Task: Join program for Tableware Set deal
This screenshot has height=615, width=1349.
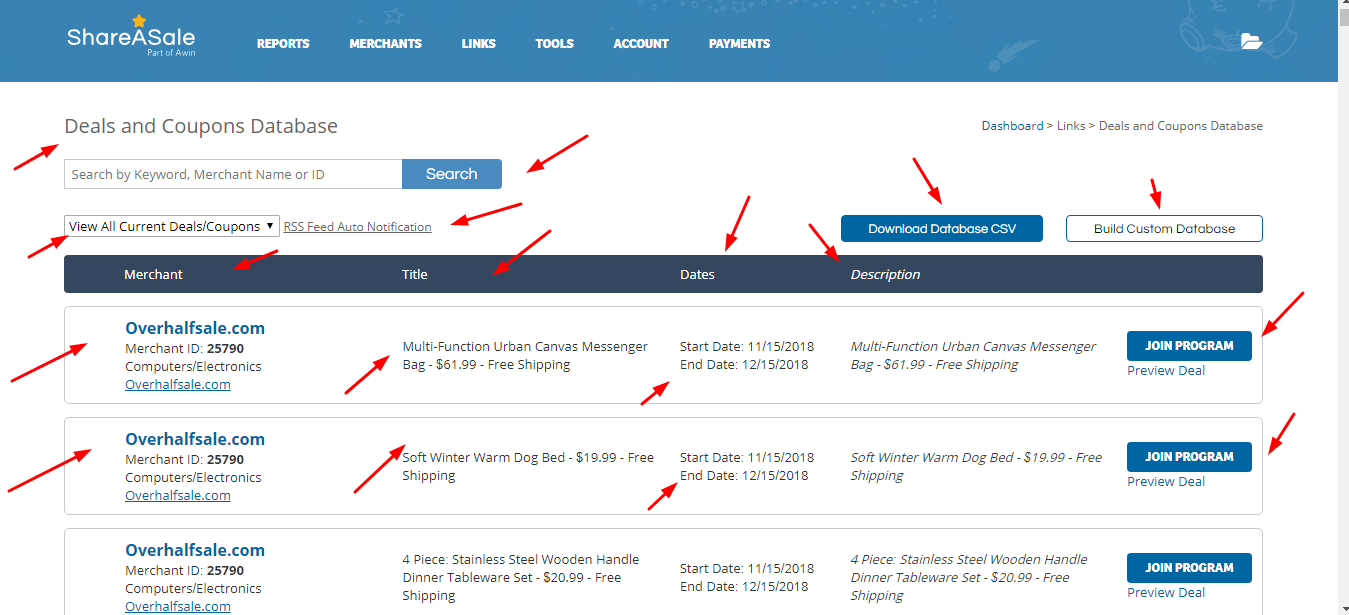Action: tap(1189, 568)
